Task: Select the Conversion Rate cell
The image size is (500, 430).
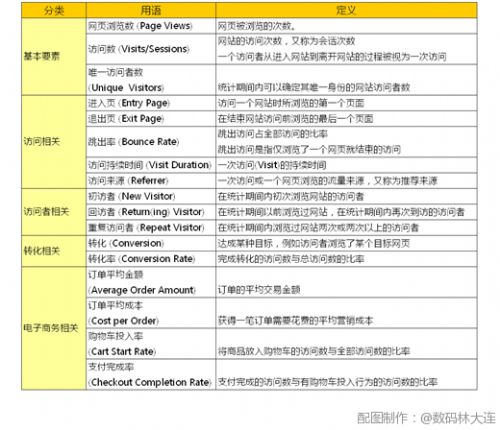Action: 151,259
